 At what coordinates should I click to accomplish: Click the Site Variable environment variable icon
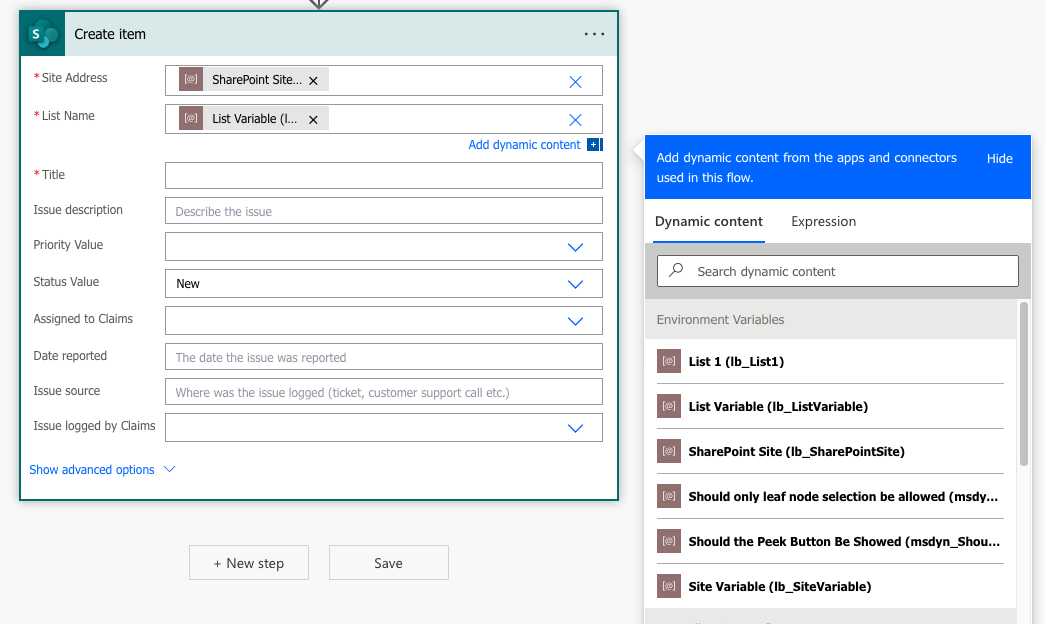click(x=669, y=586)
